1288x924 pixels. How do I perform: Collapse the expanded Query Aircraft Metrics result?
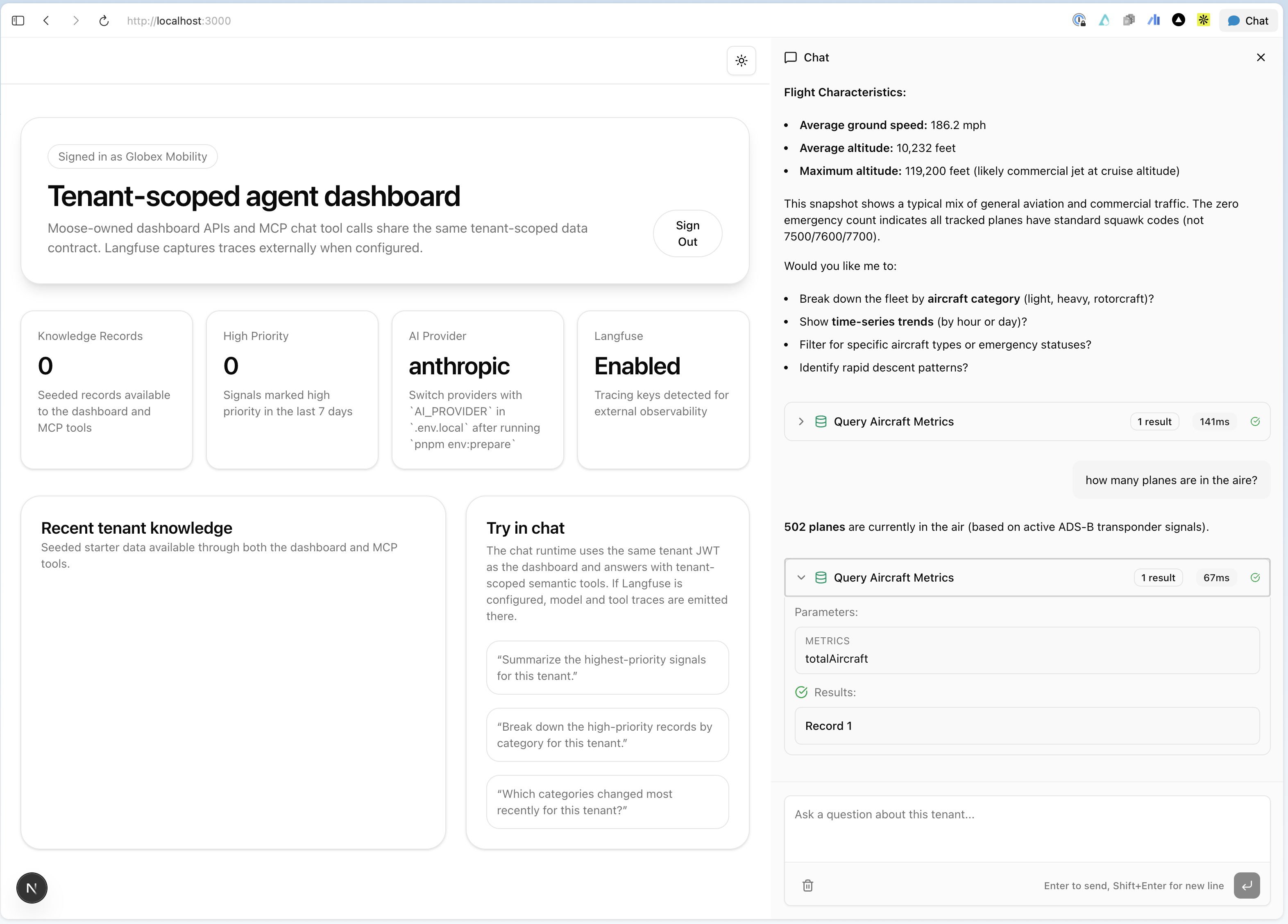point(801,577)
